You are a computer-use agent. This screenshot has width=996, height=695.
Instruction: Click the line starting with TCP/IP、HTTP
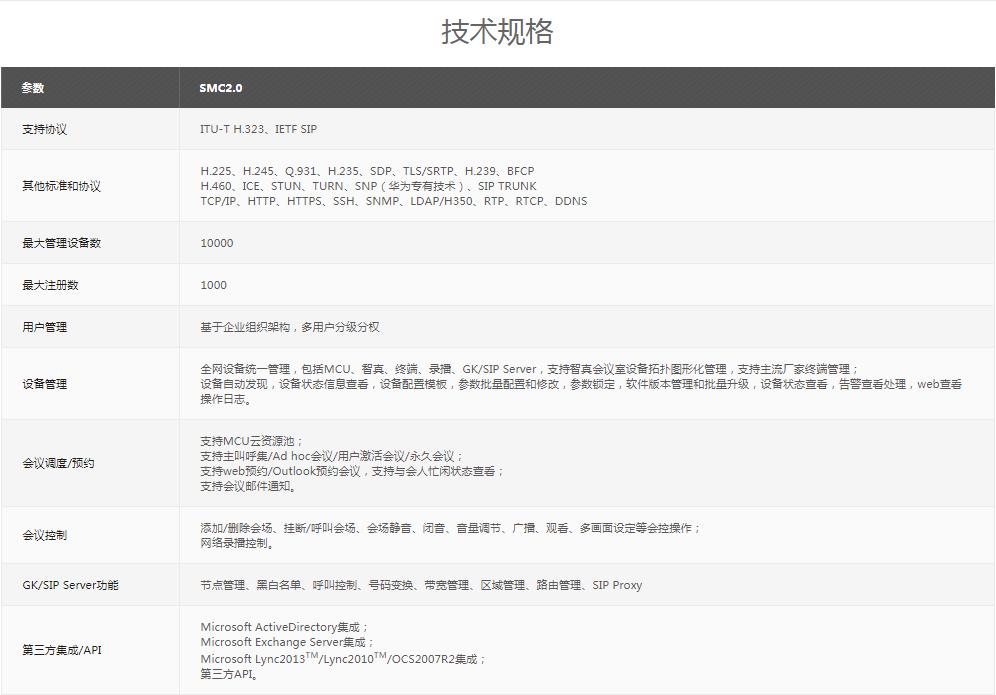(x=393, y=201)
